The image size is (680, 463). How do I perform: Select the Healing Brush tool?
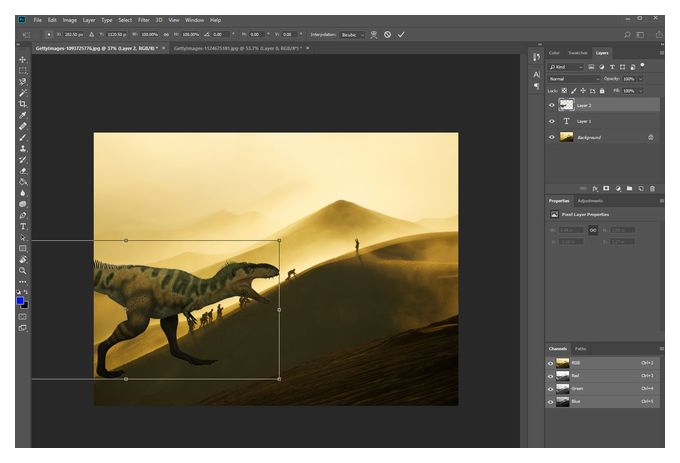pyautogui.click(x=23, y=126)
